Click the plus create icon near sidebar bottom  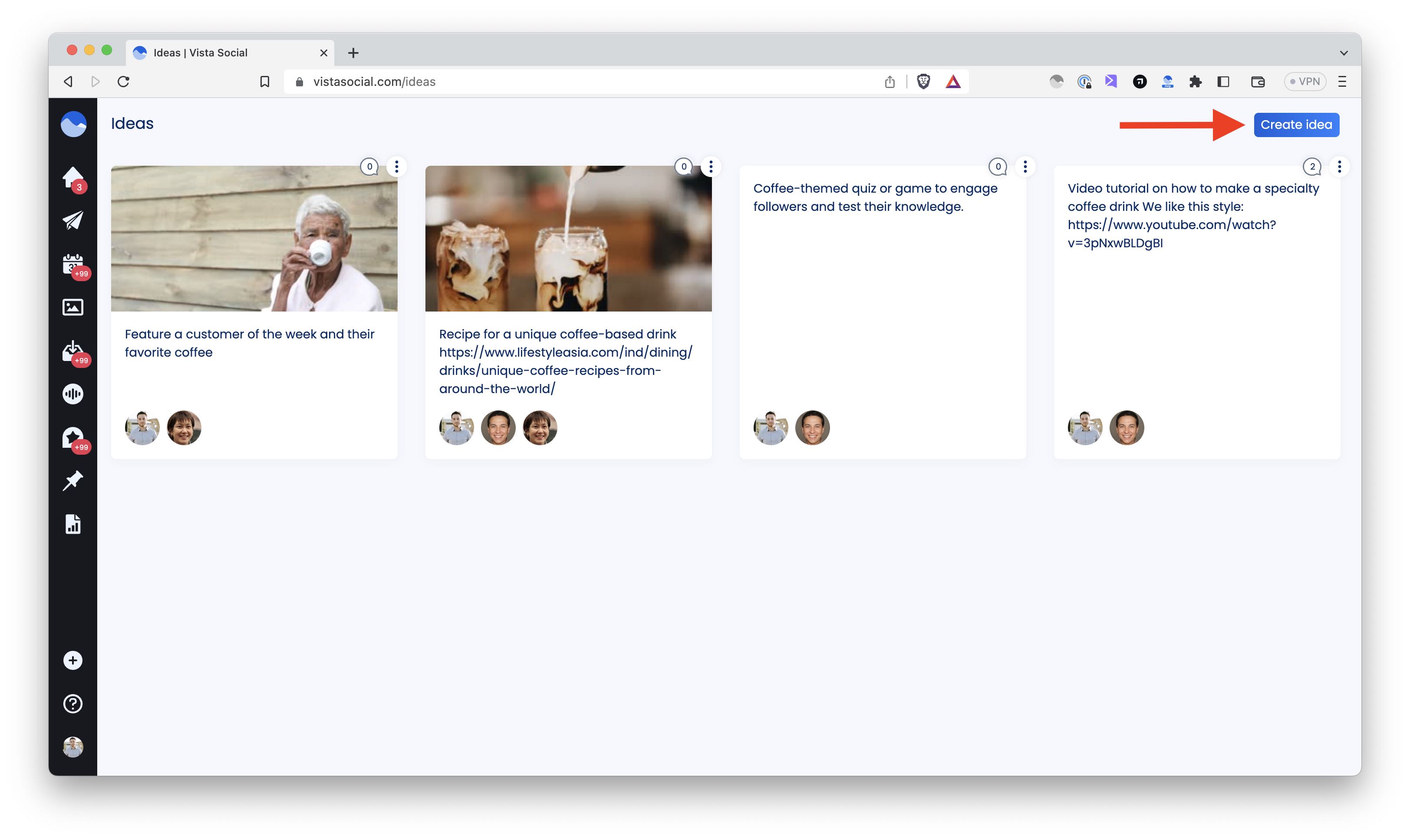[72, 660]
